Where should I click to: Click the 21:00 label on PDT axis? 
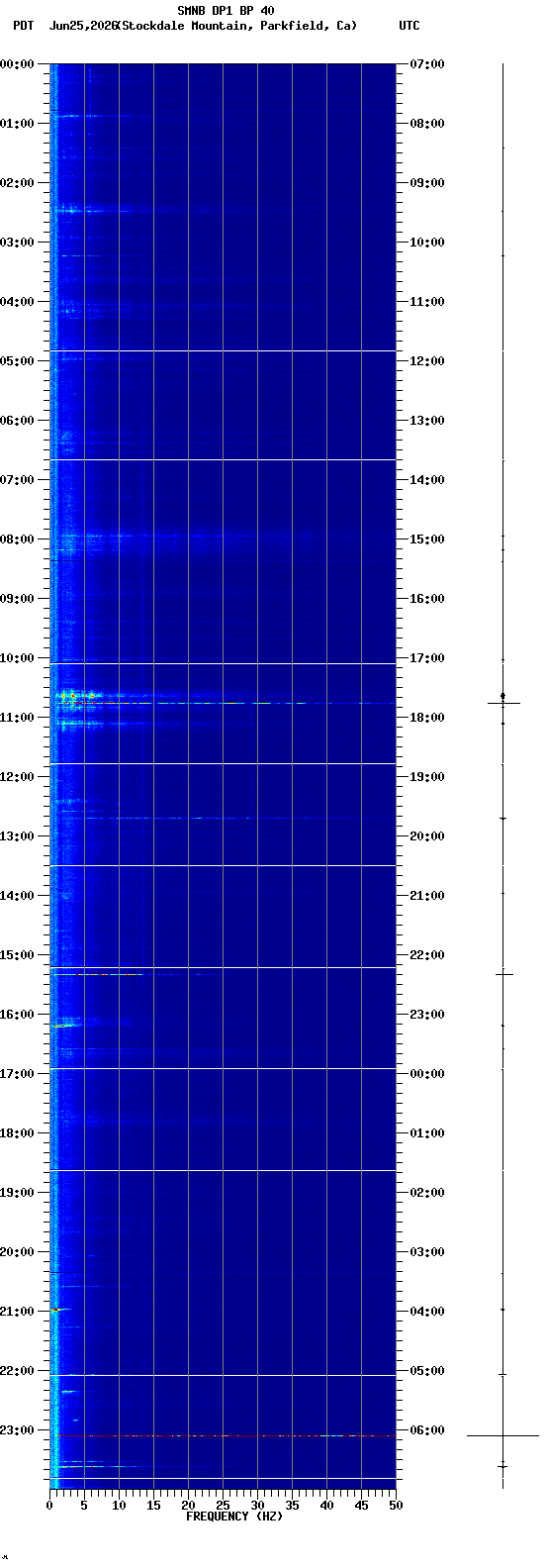pyautogui.click(x=18, y=1312)
